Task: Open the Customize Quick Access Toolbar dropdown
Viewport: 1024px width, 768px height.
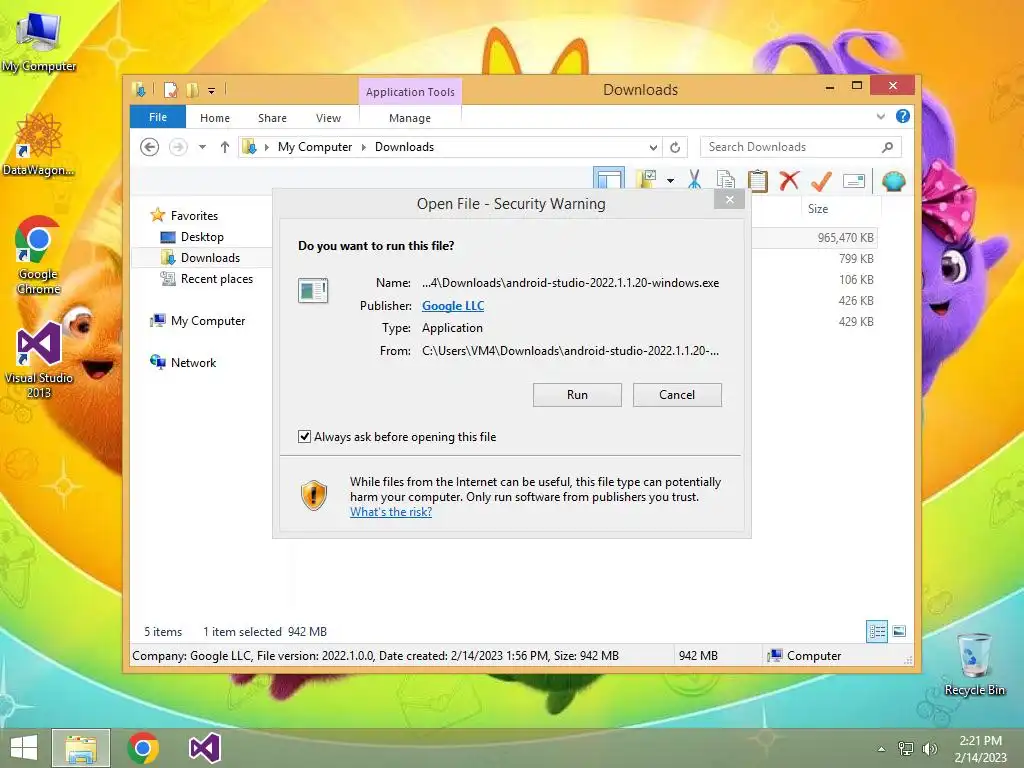Action: [212, 91]
